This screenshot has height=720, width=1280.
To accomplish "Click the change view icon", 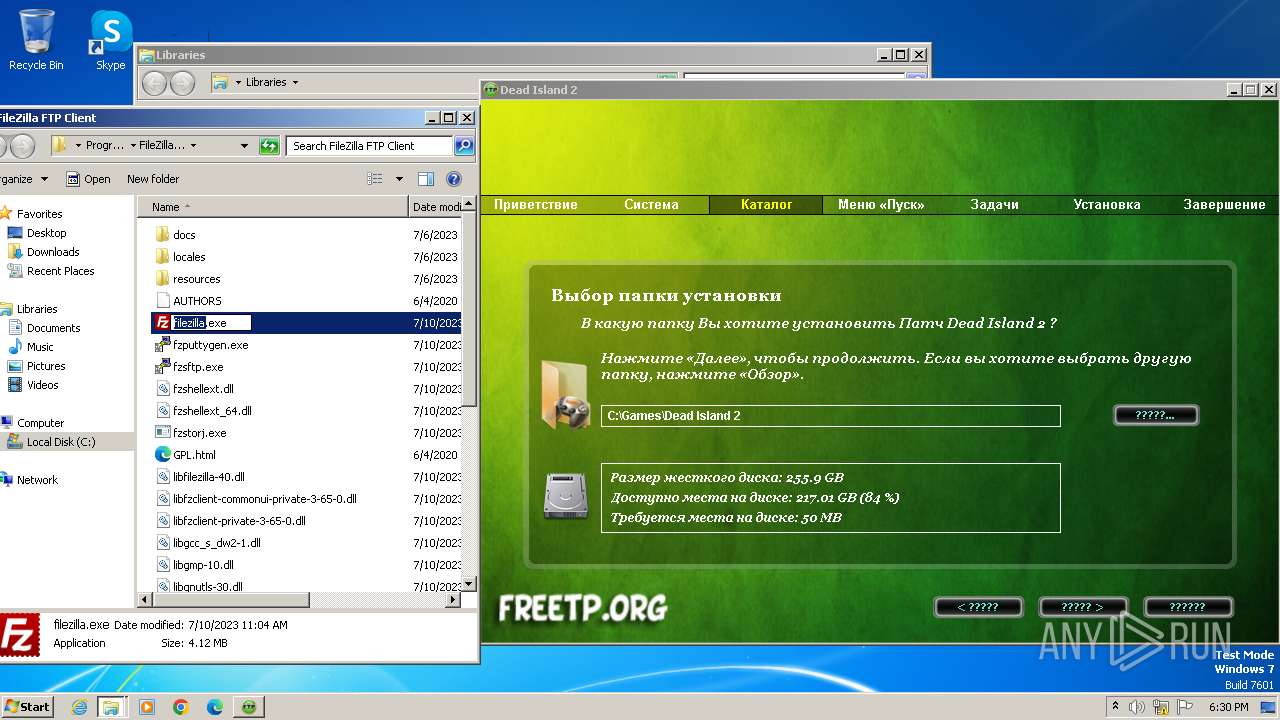I will click(x=375, y=179).
